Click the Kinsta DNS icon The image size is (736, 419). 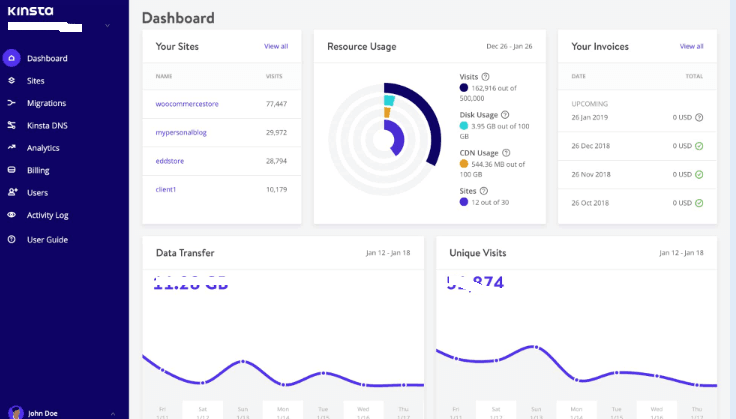11,125
